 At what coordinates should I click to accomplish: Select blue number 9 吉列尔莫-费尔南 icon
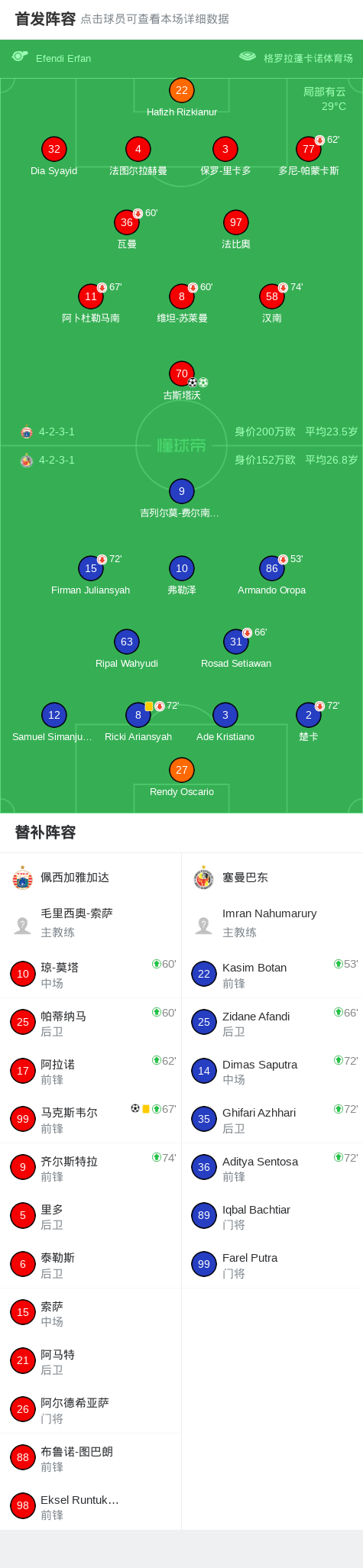[x=182, y=491]
